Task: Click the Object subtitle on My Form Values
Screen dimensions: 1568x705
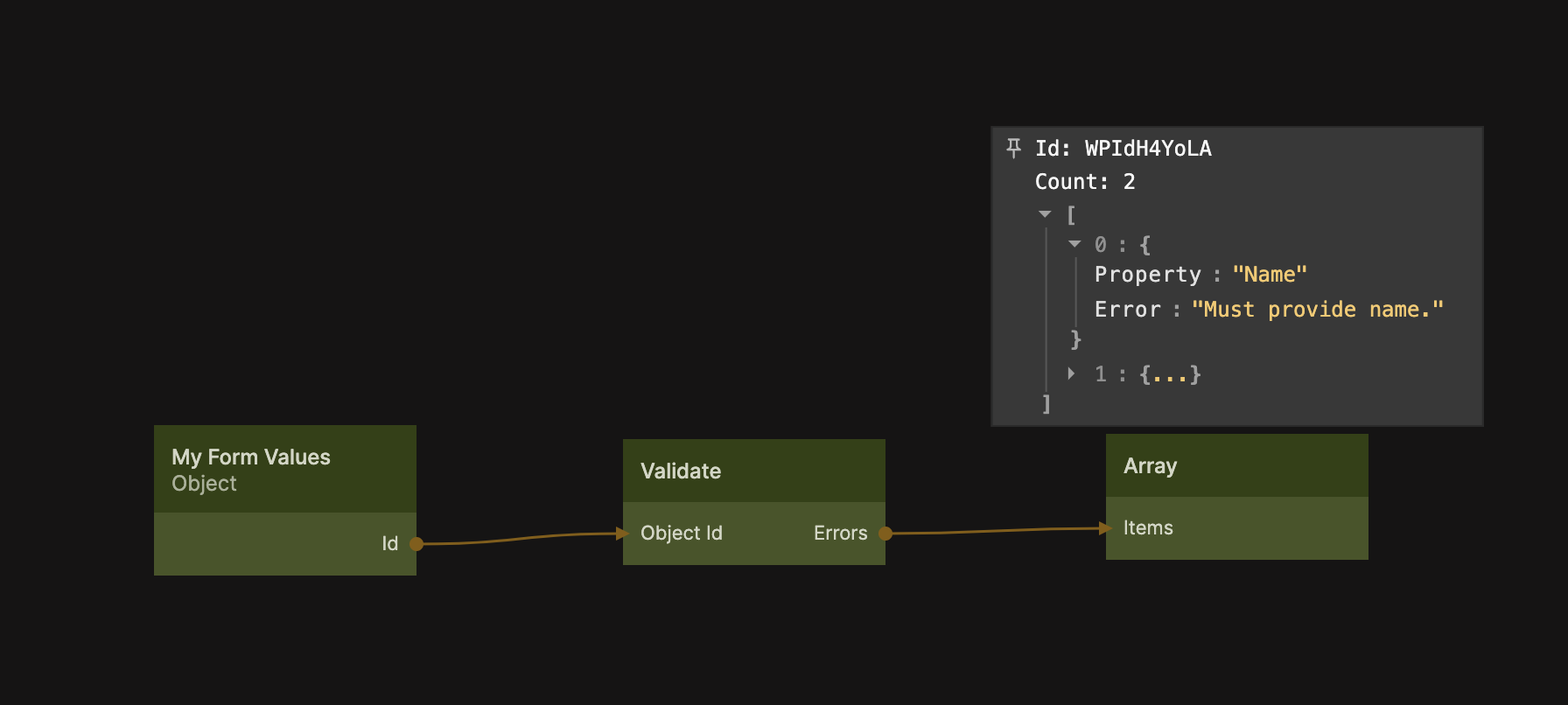Action: click(204, 484)
